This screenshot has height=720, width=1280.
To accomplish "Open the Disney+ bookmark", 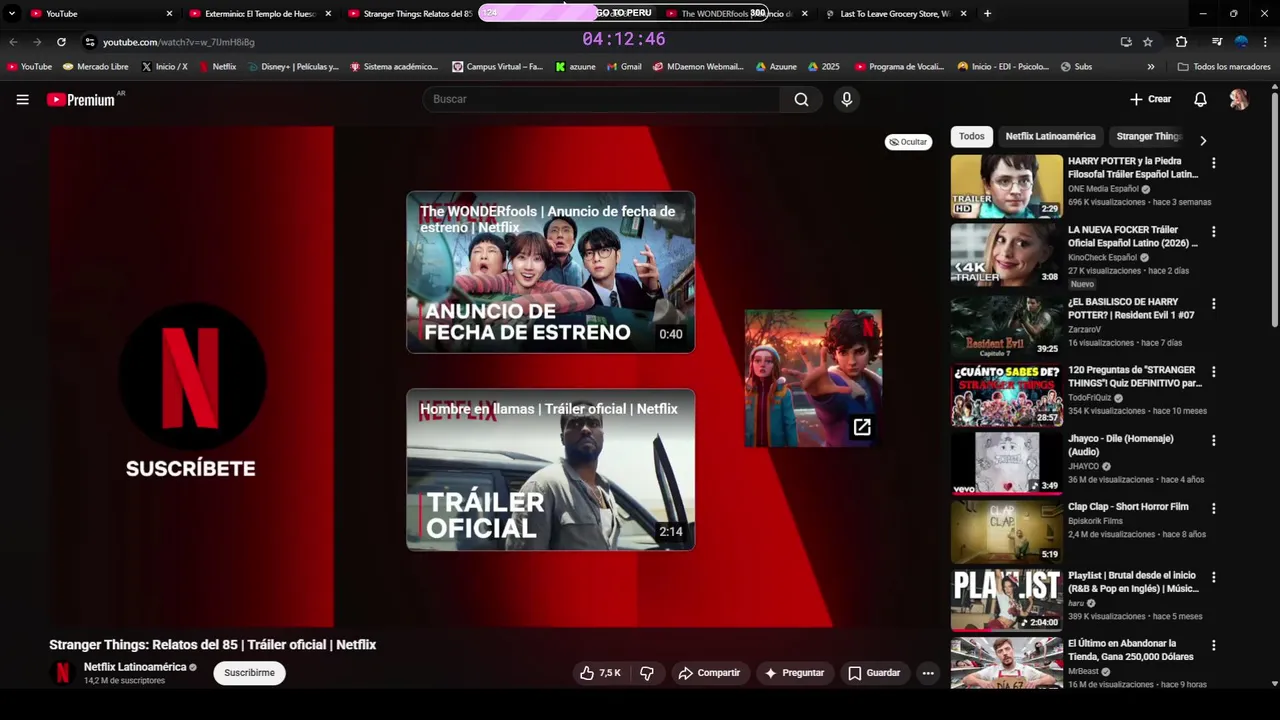I will click(x=293, y=67).
